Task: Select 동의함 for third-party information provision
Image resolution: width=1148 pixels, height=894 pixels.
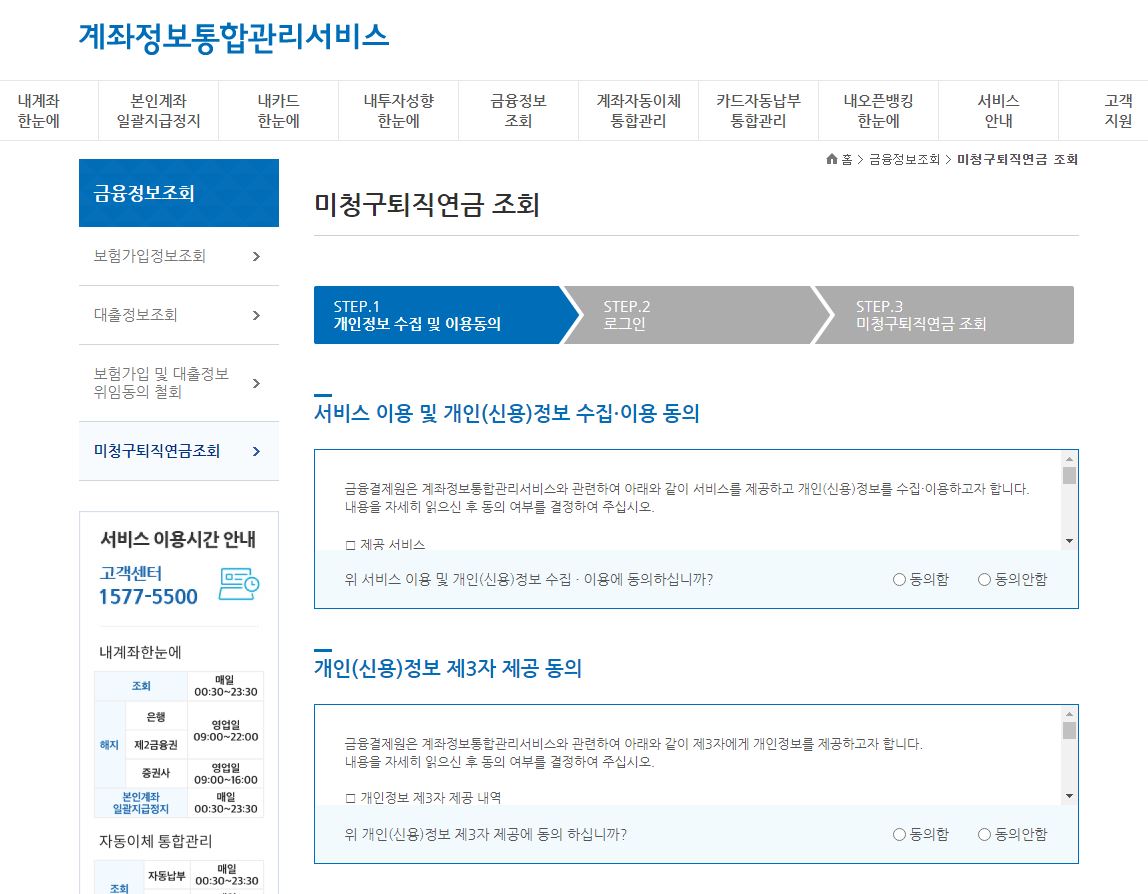Action: [x=899, y=834]
